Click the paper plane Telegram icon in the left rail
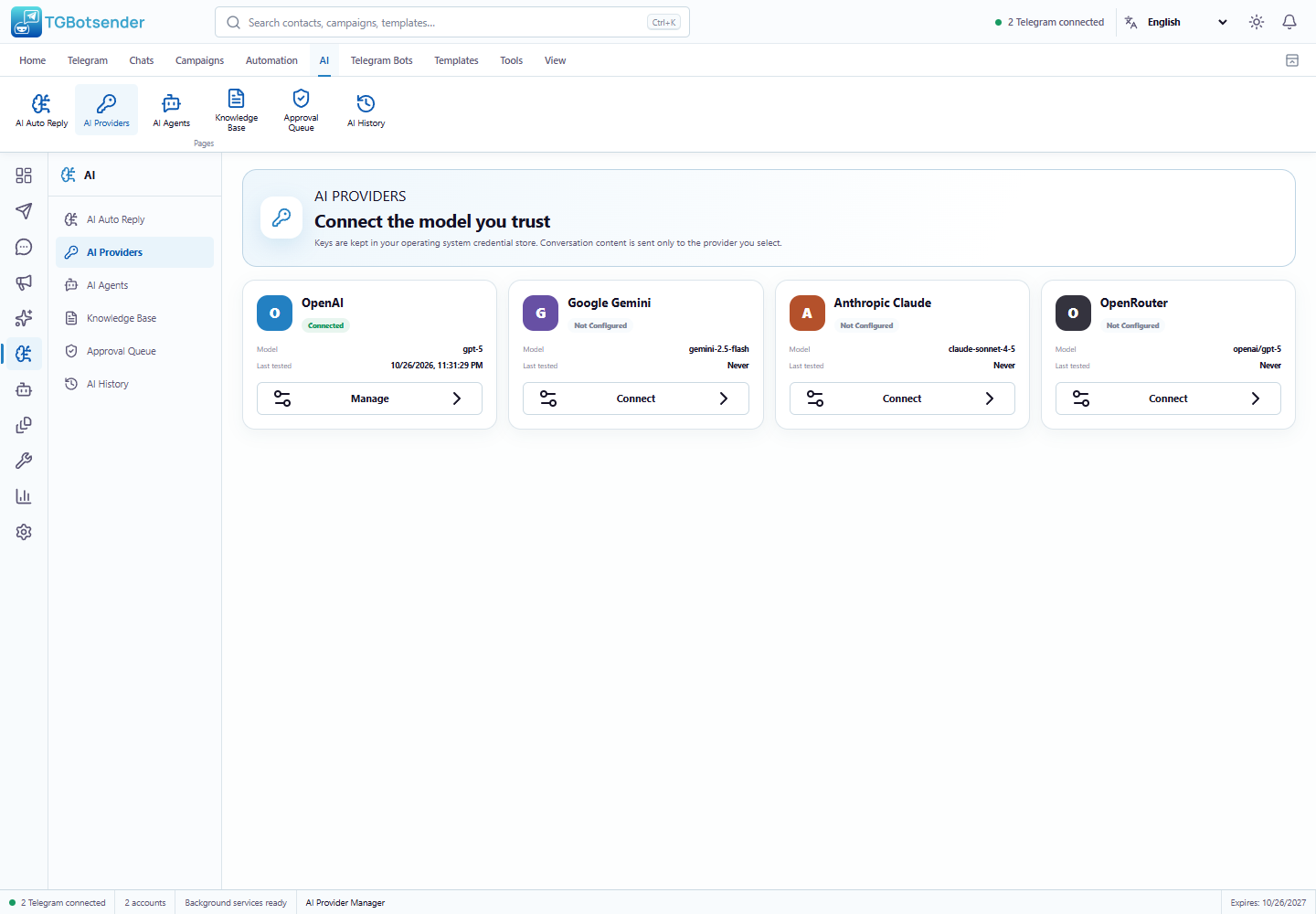This screenshot has width=1316, height=914. point(24,211)
